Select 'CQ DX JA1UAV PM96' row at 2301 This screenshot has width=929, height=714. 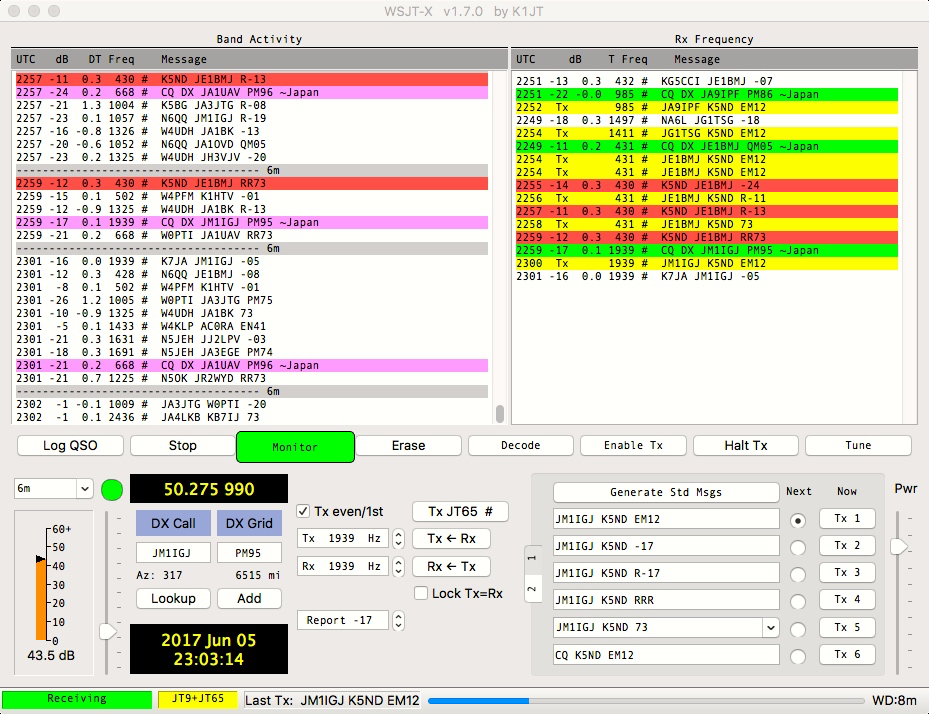pos(252,365)
